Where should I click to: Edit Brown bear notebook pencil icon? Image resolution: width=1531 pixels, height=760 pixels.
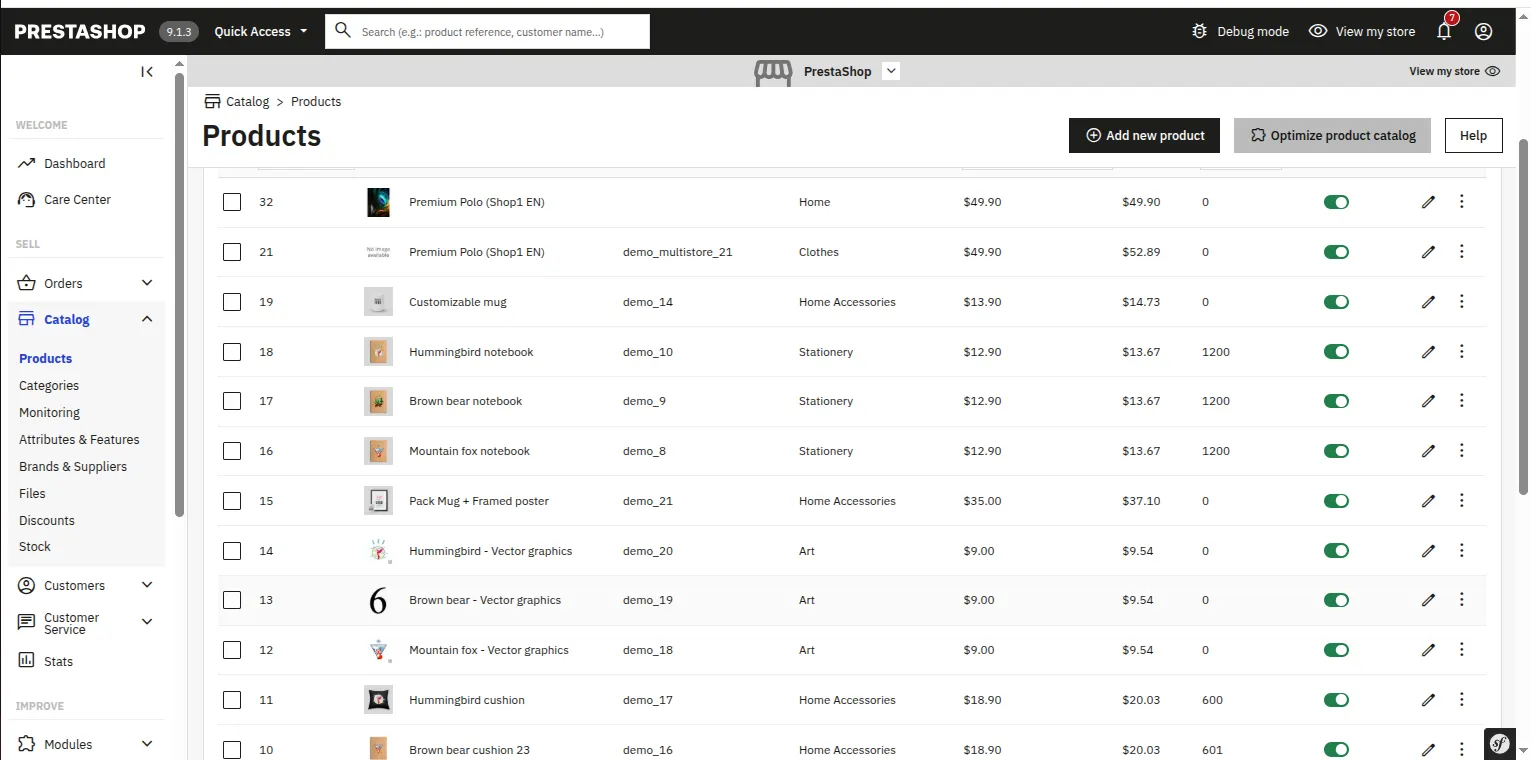click(1428, 401)
